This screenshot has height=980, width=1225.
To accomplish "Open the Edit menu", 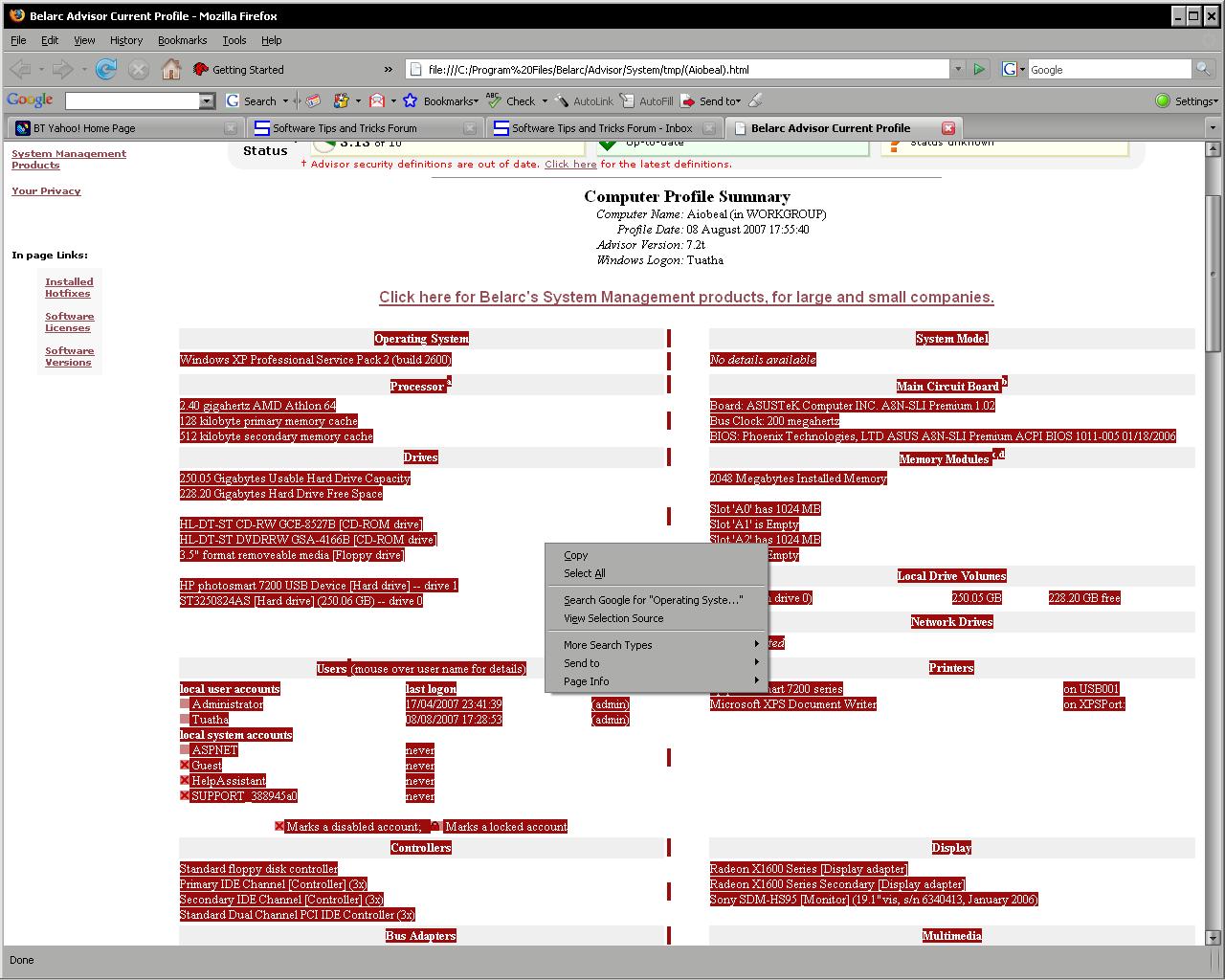I will [50, 40].
